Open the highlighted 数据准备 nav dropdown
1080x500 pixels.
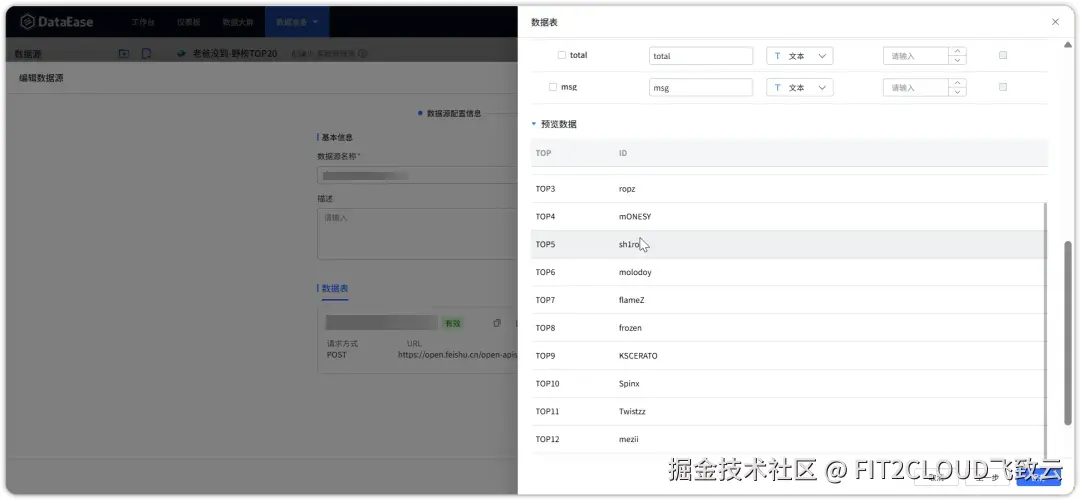point(297,22)
